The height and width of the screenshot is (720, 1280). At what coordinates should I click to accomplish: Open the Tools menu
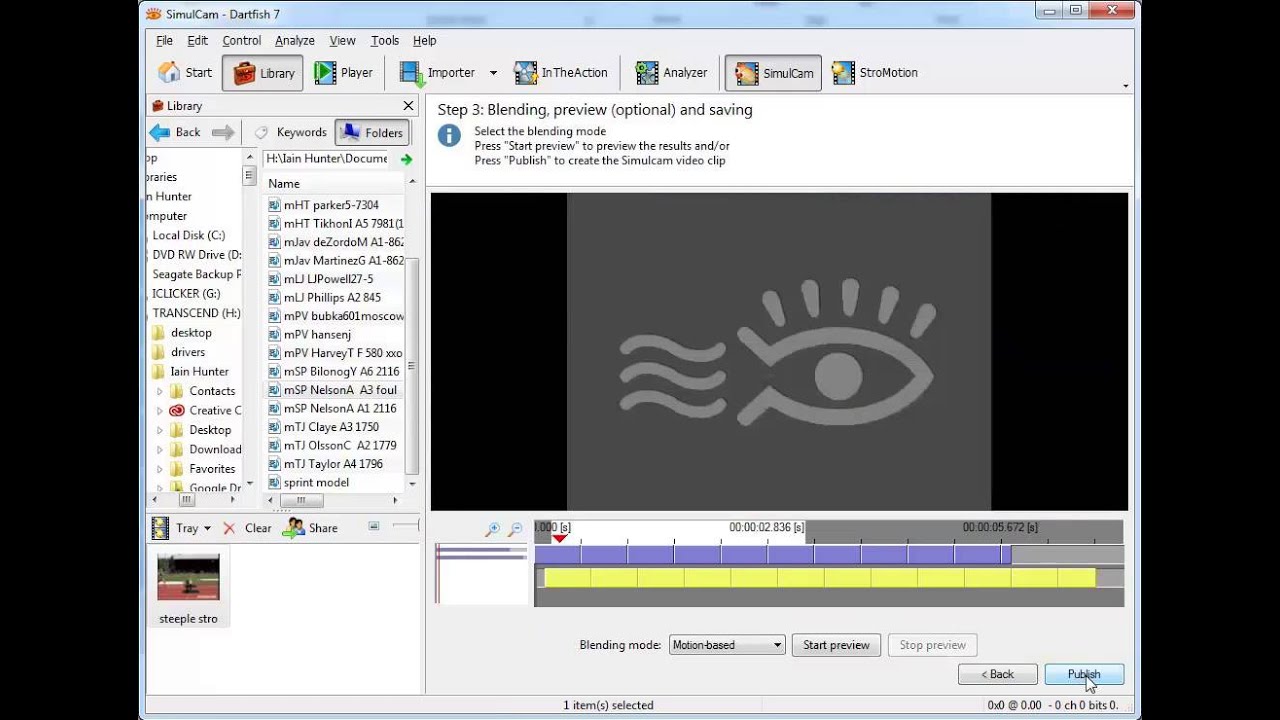coord(385,40)
